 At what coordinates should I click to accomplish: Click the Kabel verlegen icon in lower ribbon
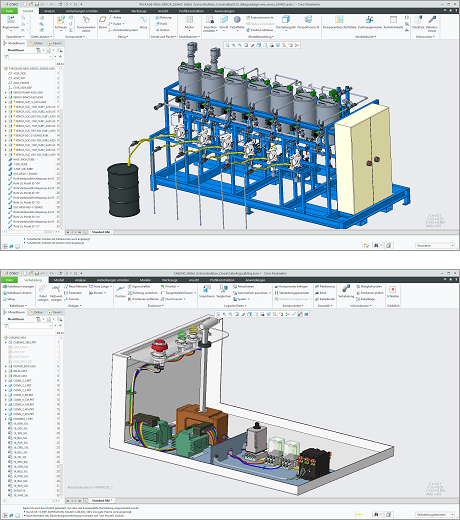(x=43, y=293)
